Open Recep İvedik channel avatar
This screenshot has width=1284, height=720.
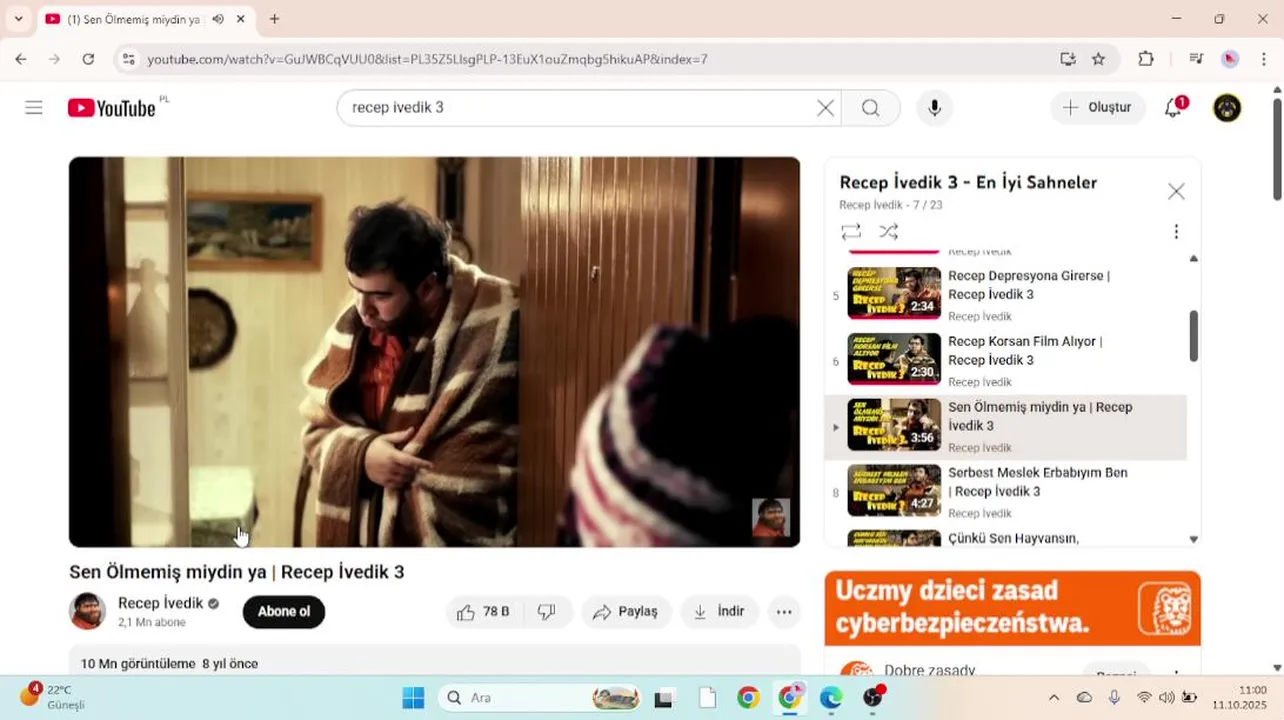pyautogui.click(x=87, y=611)
